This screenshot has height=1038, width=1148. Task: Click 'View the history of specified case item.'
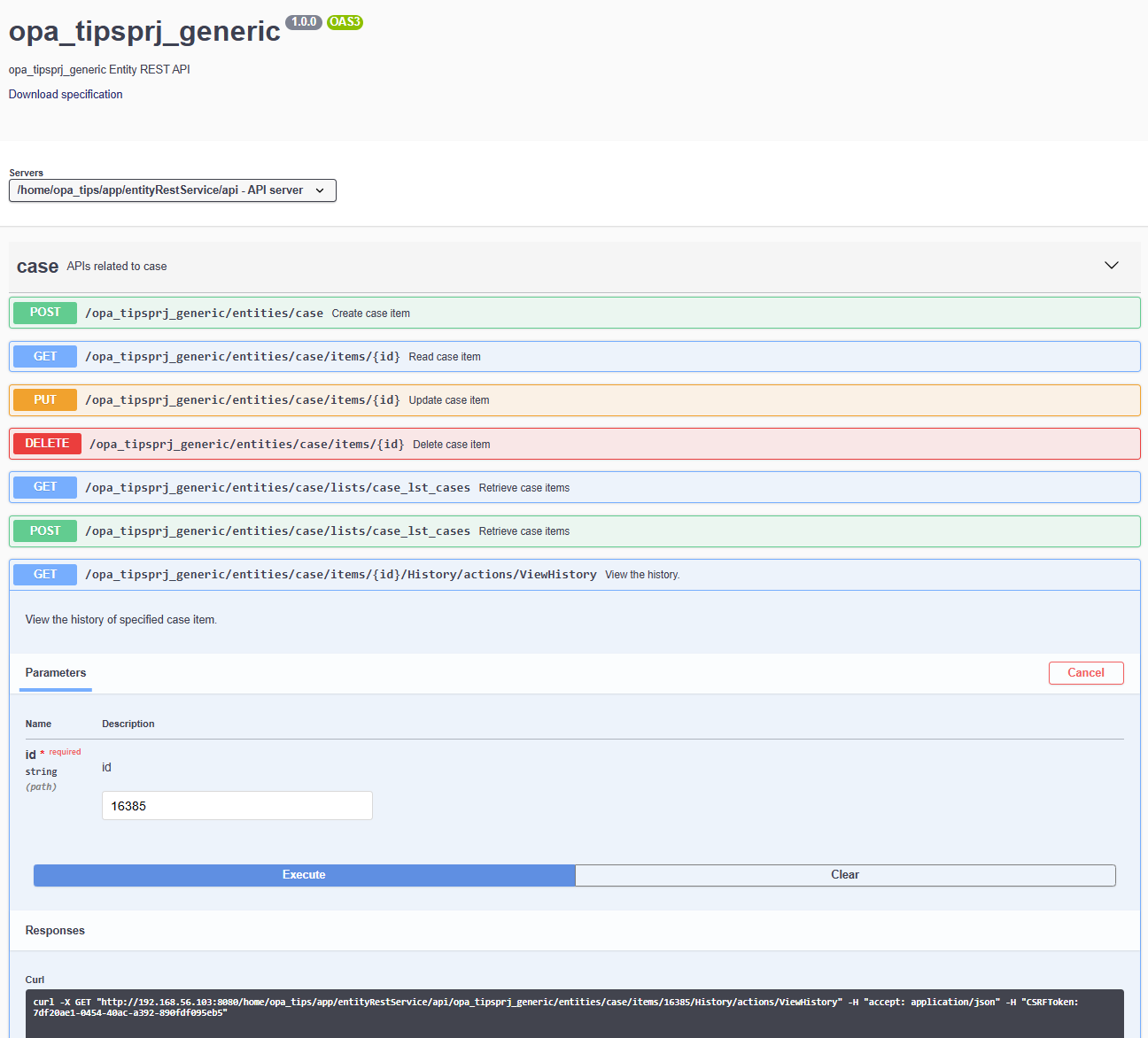tap(121, 620)
